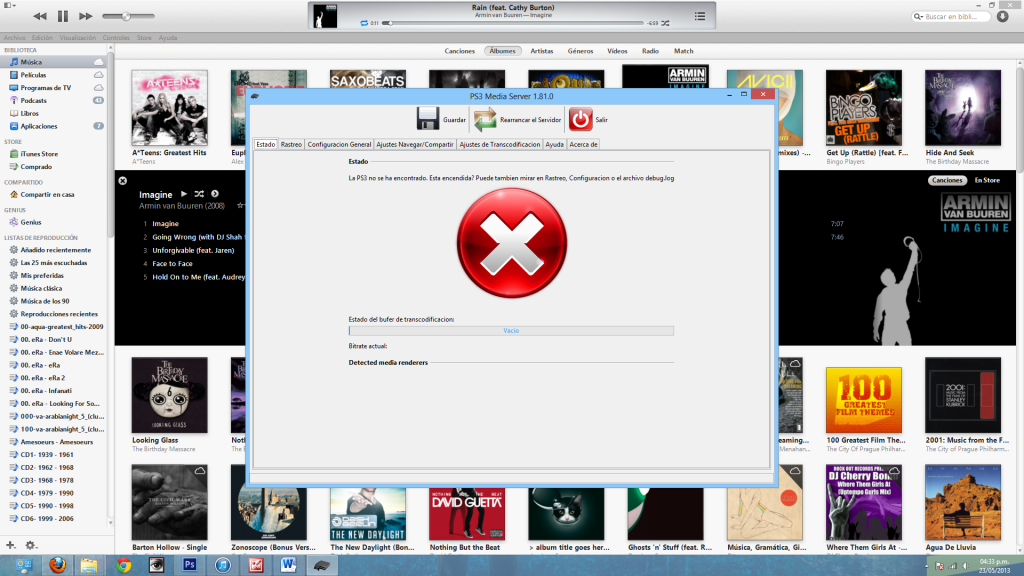Skip to the previous track in iTunes
1024x576 pixels.
click(x=40, y=16)
